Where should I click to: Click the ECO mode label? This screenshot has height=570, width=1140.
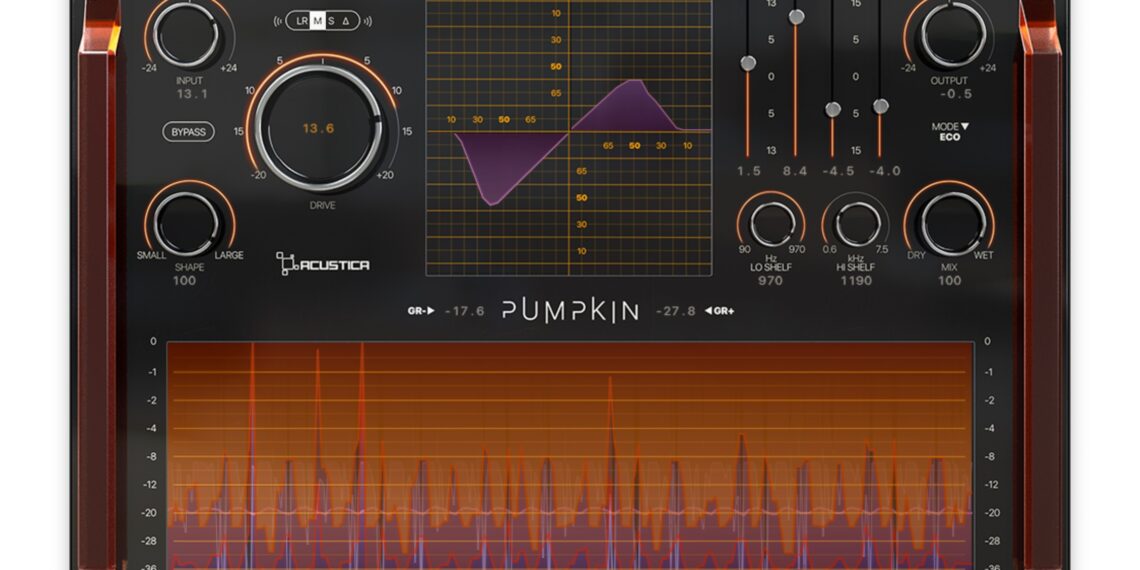tap(950, 137)
